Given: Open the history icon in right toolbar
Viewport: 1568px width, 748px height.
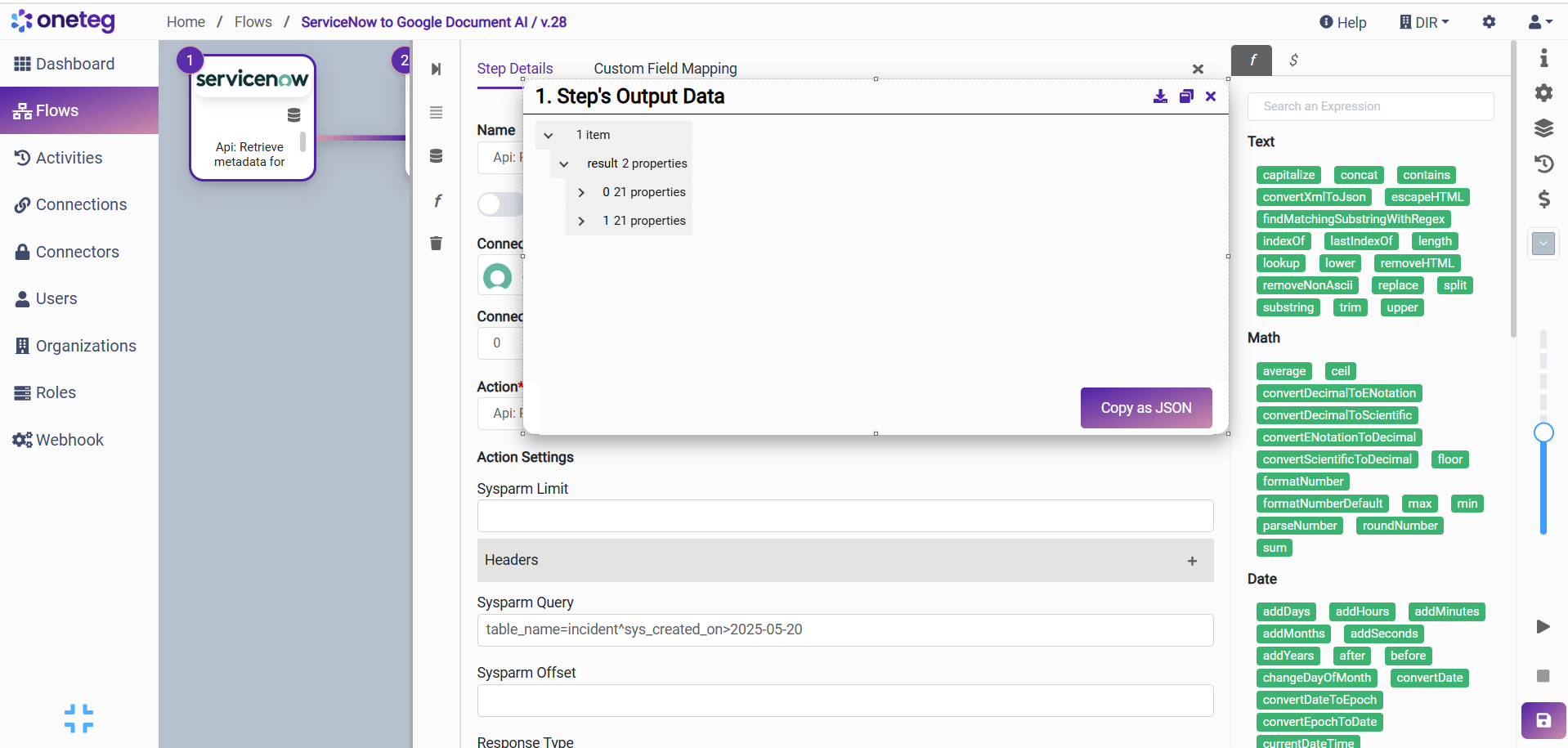Looking at the screenshot, I should click(x=1543, y=164).
